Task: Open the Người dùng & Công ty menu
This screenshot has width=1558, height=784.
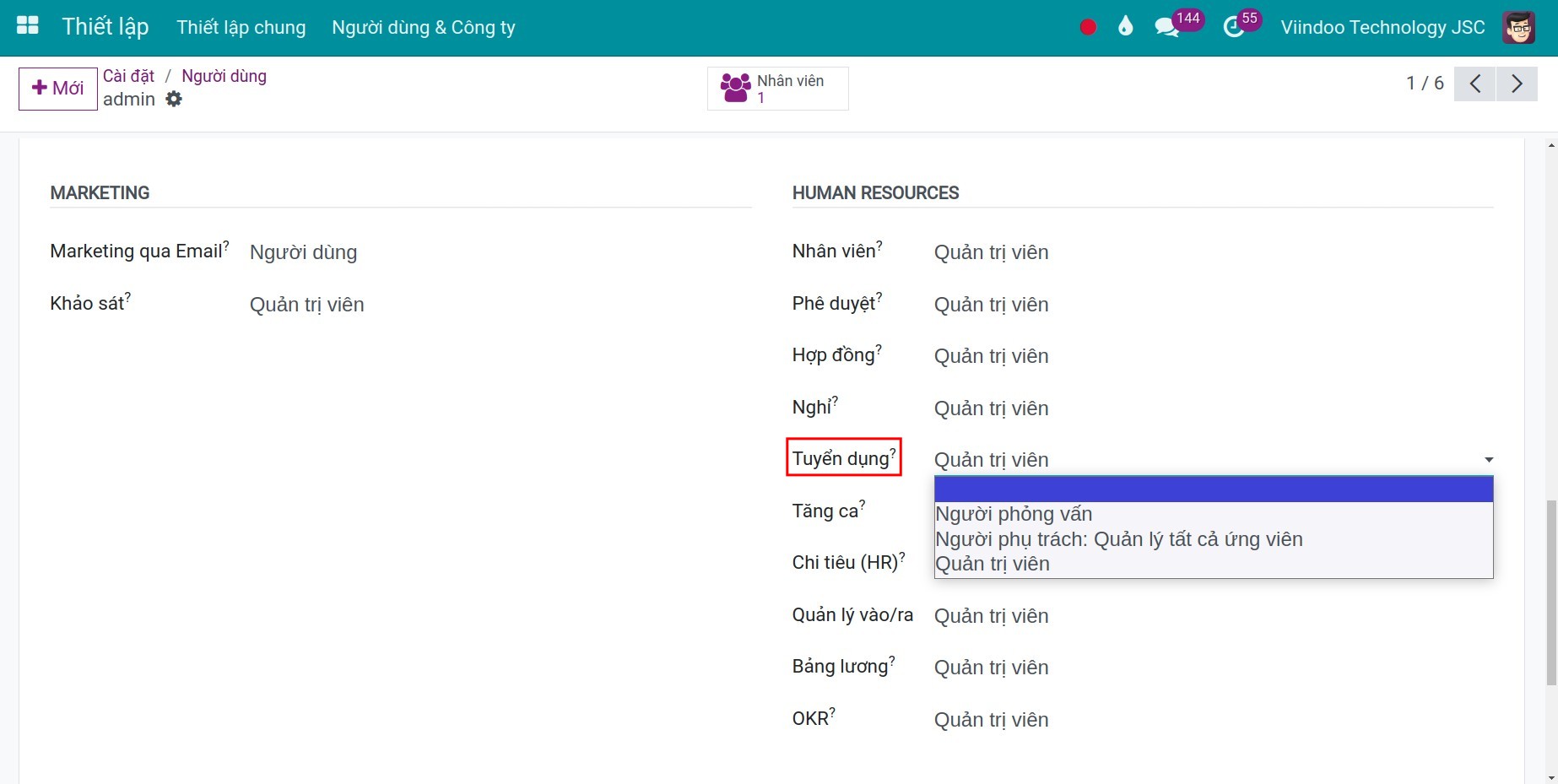Action: 424,27
